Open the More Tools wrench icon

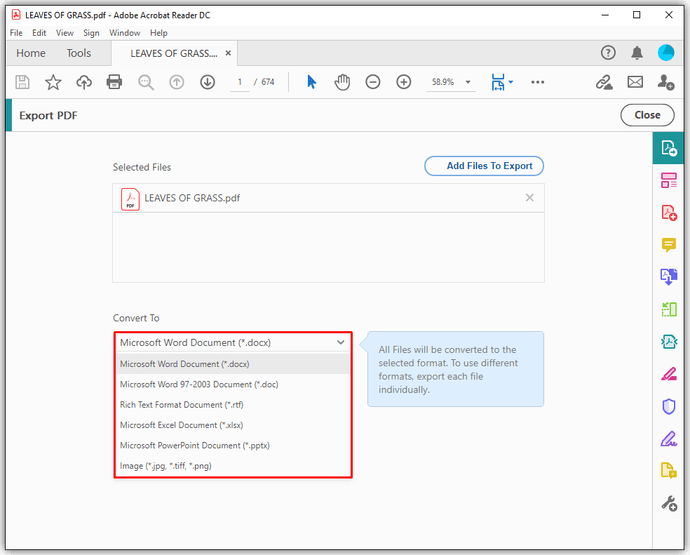tap(668, 503)
